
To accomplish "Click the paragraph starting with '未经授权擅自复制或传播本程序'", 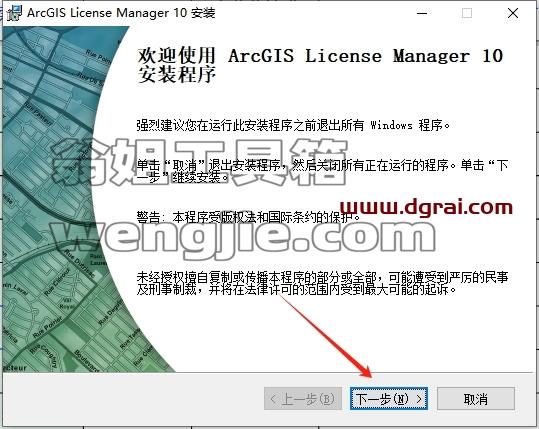I will click(x=322, y=283).
